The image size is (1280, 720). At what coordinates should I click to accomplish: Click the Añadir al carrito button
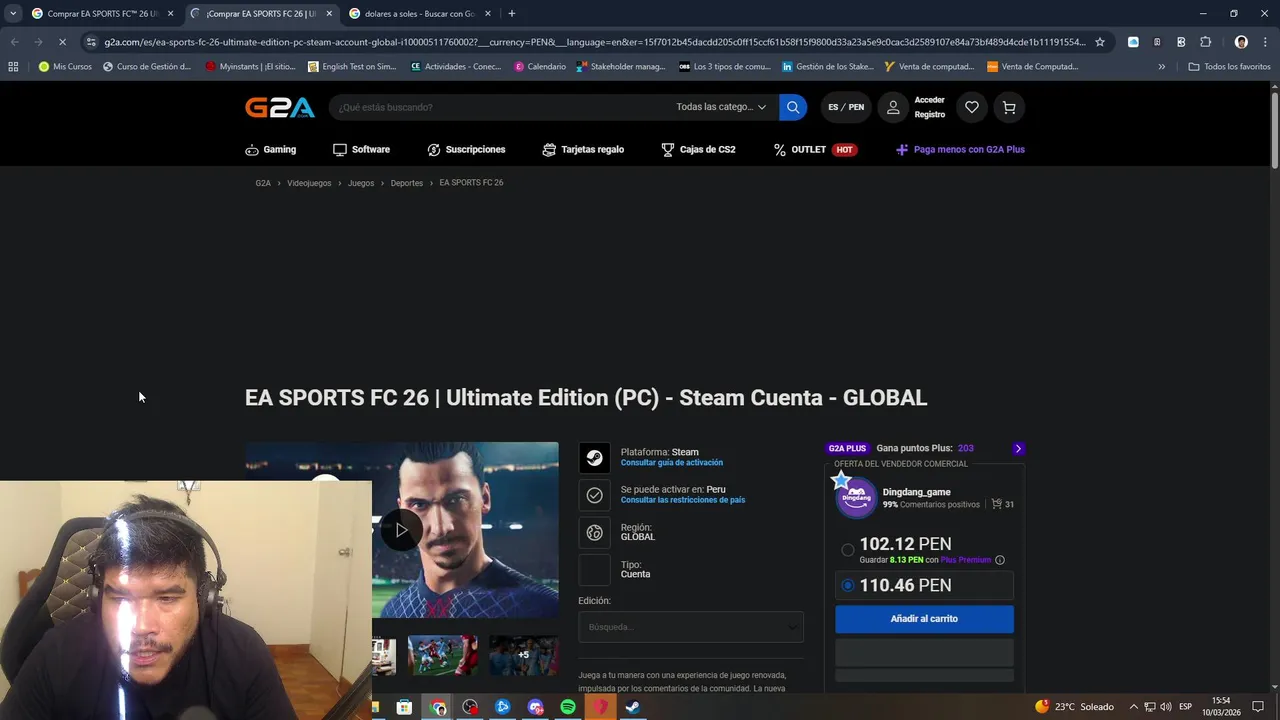[x=924, y=619]
